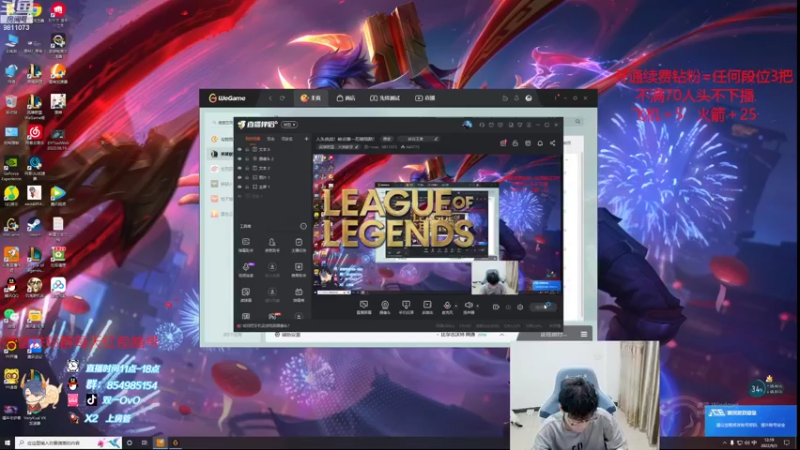Open Task View on the taskbar
800x450 pixels.
[144, 442]
